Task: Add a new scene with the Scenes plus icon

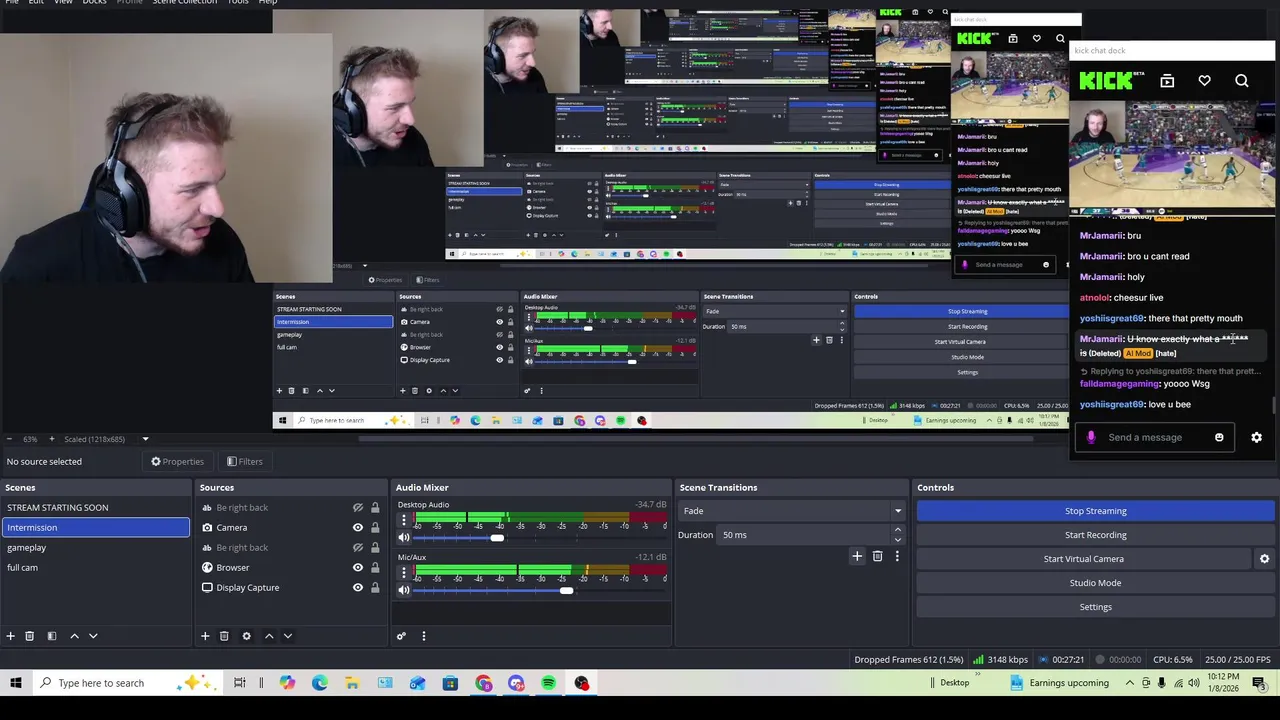Action: pos(10,636)
